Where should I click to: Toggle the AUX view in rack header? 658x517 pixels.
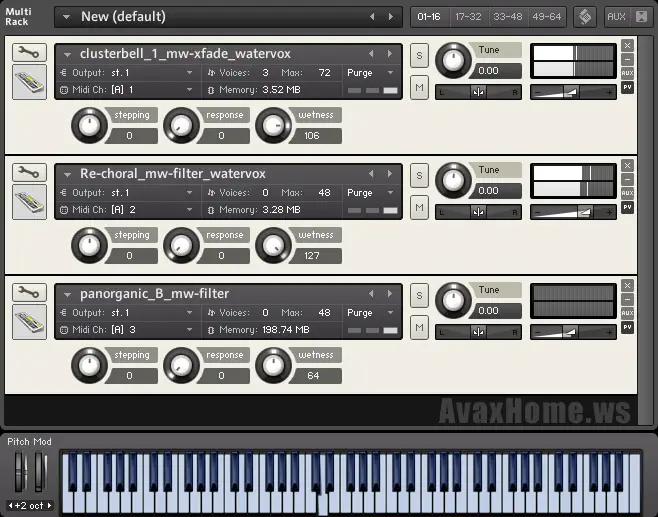pyautogui.click(x=616, y=17)
